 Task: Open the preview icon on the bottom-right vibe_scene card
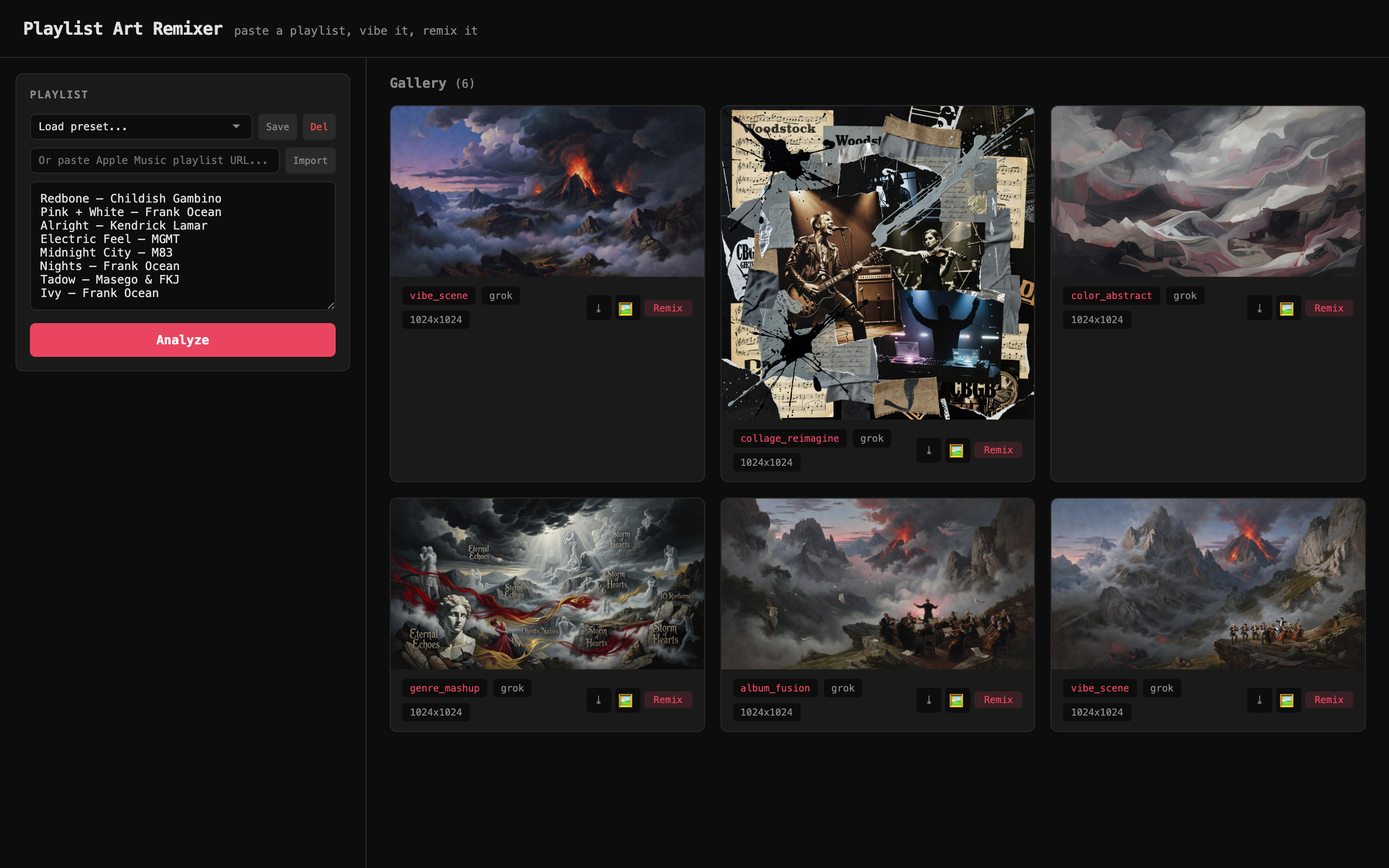point(1287,700)
